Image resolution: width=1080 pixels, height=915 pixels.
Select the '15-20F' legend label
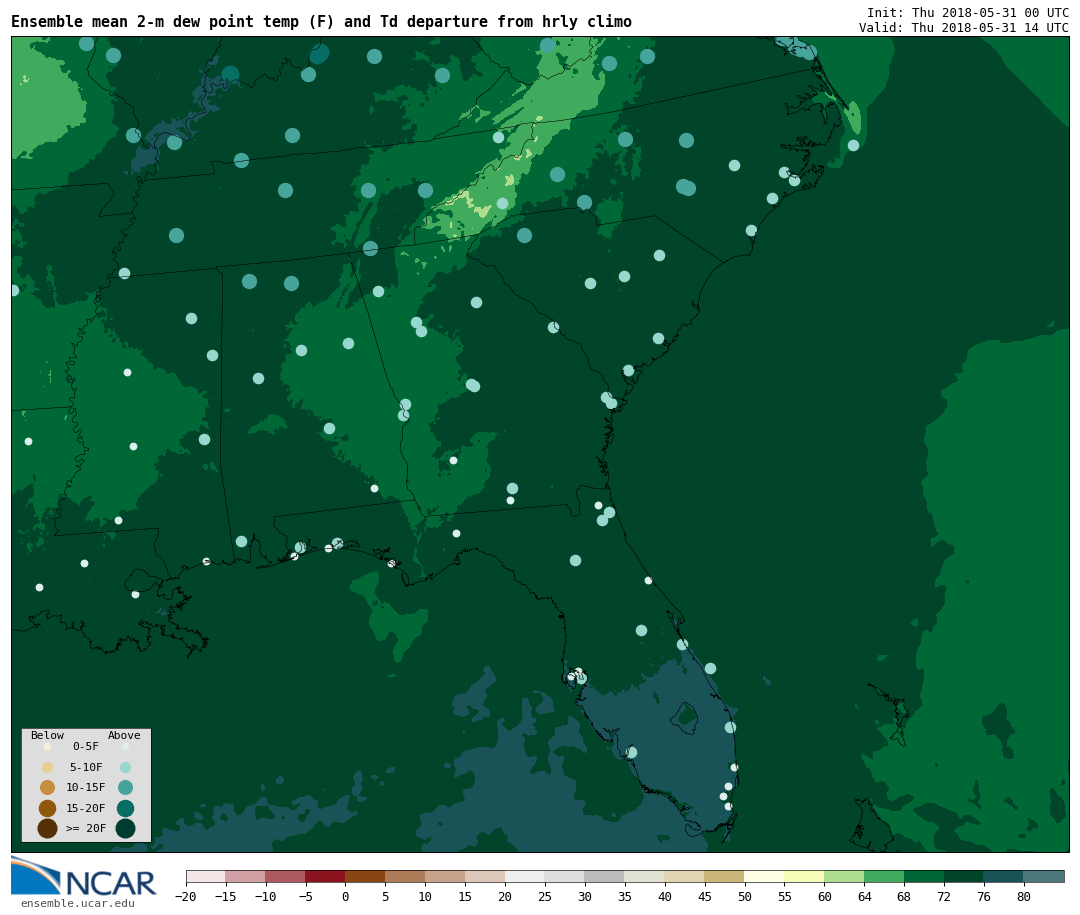(86, 808)
